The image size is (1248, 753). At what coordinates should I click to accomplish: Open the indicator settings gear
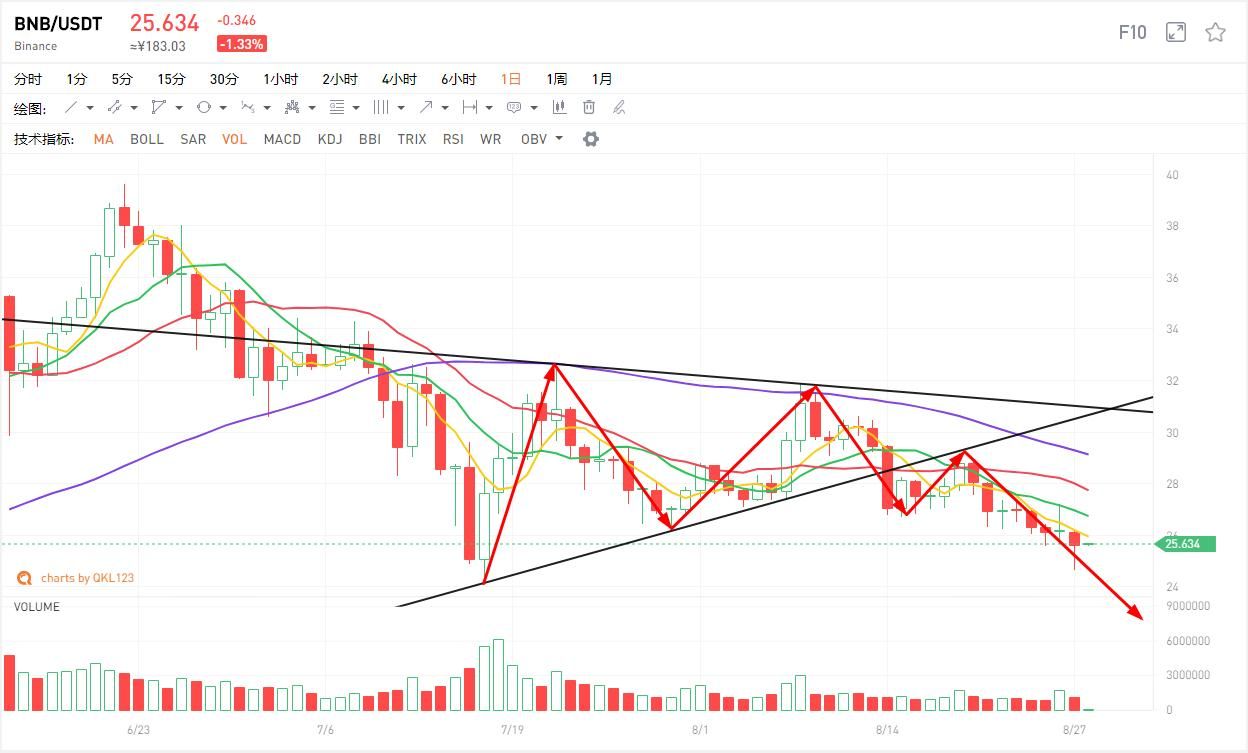click(591, 139)
